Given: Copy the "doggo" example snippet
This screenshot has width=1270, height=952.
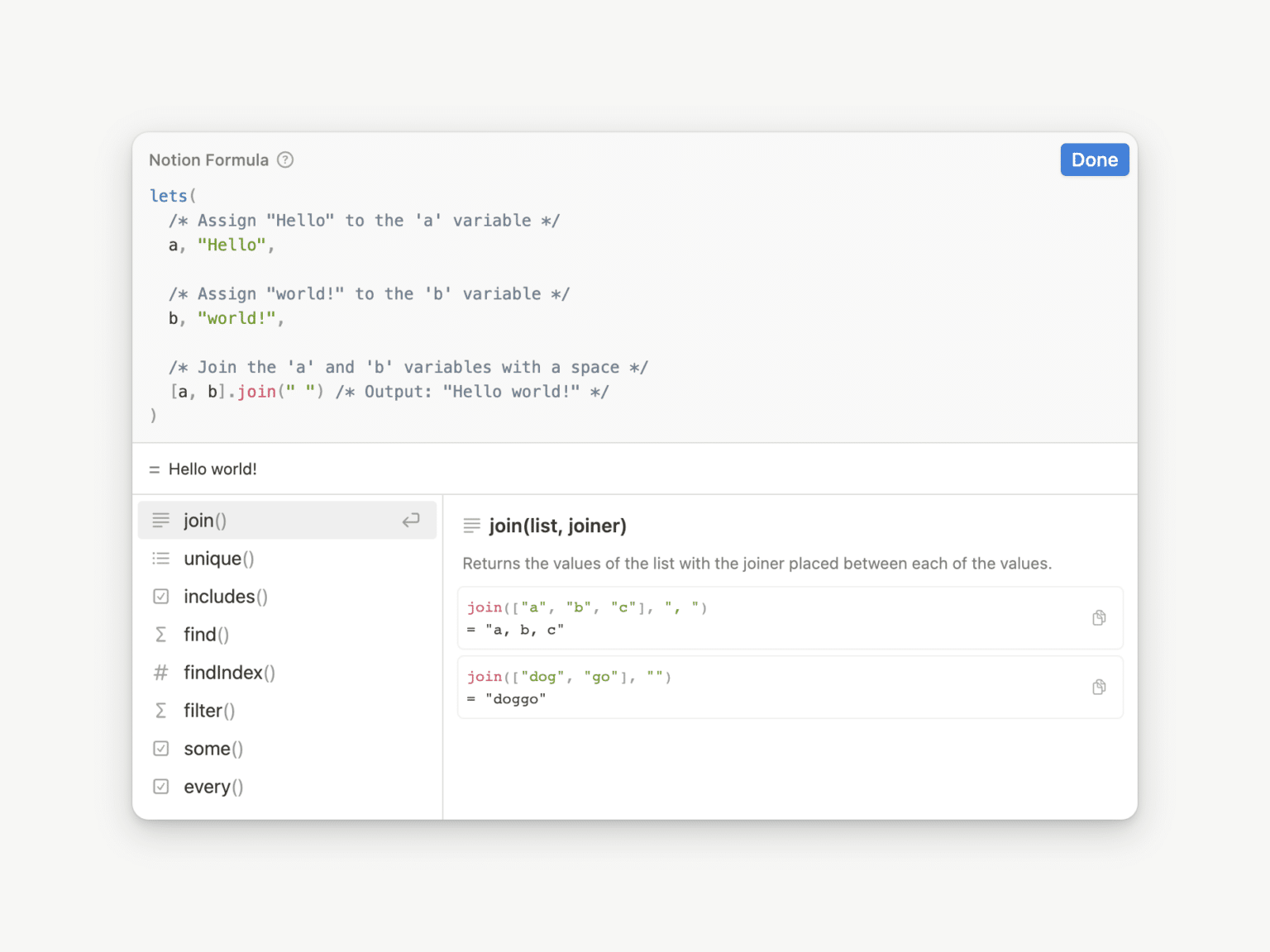Looking at the screenshot, I should 1099,687.
